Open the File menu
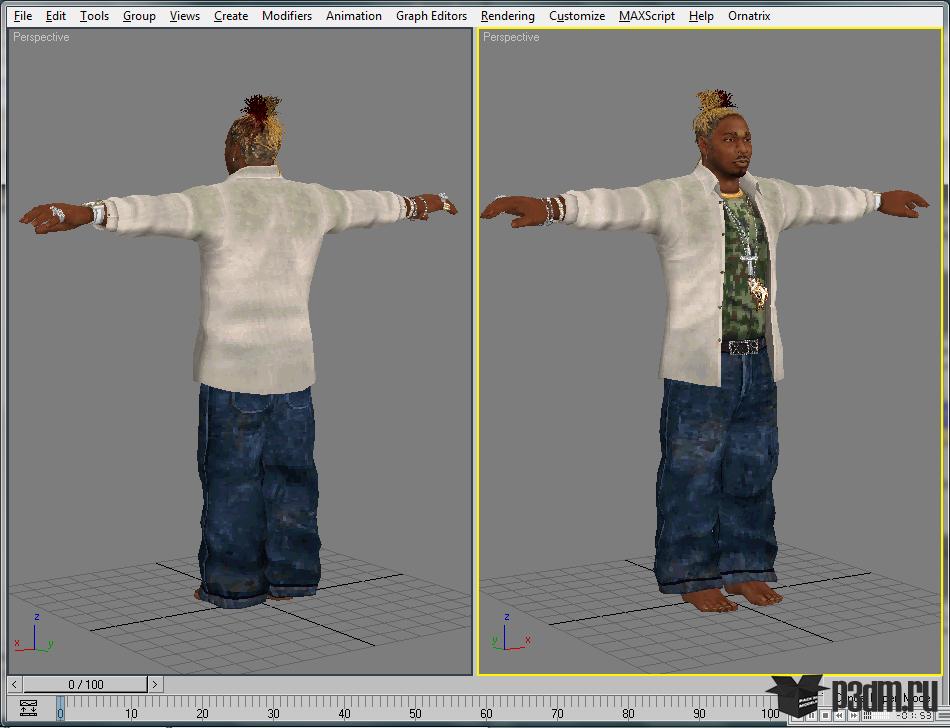950x728 pixels. [22, 16]
